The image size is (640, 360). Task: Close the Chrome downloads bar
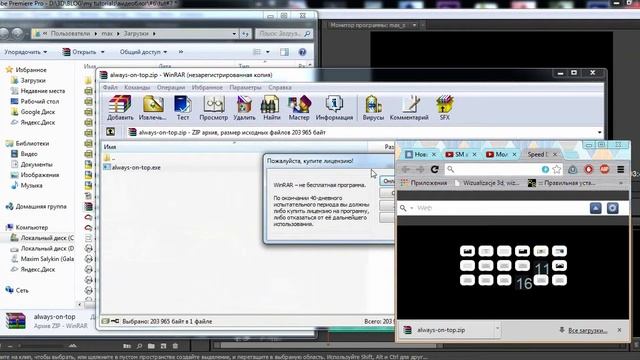619,329
